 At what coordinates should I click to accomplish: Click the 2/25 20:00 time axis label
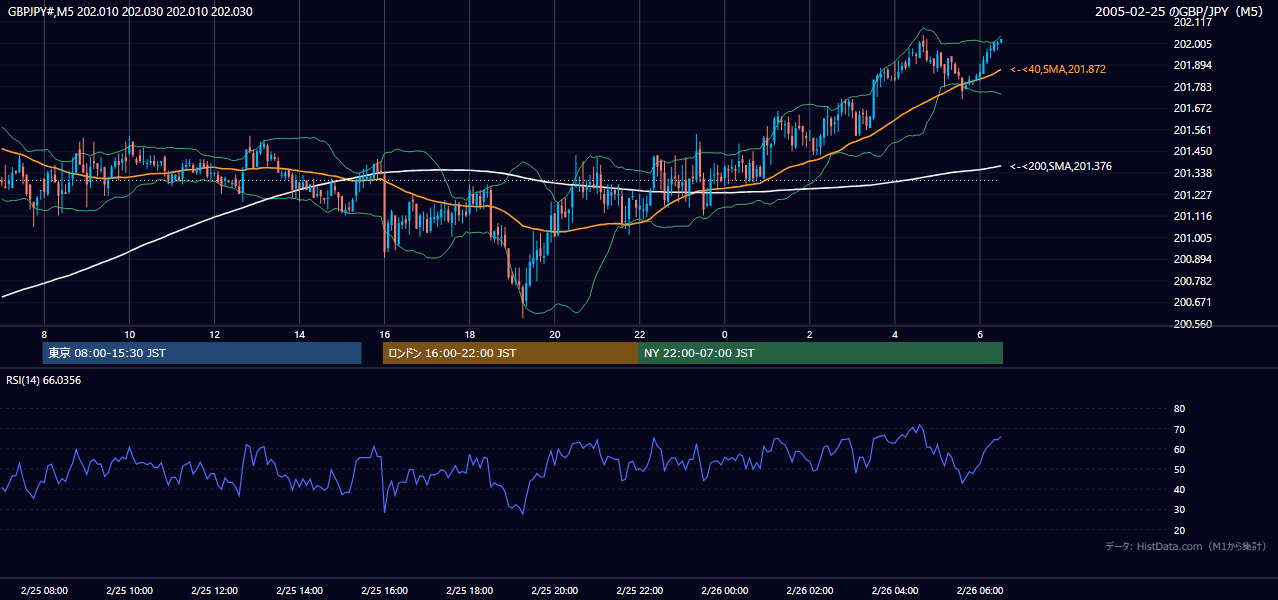pyautogui.click(x=555, y=591)
